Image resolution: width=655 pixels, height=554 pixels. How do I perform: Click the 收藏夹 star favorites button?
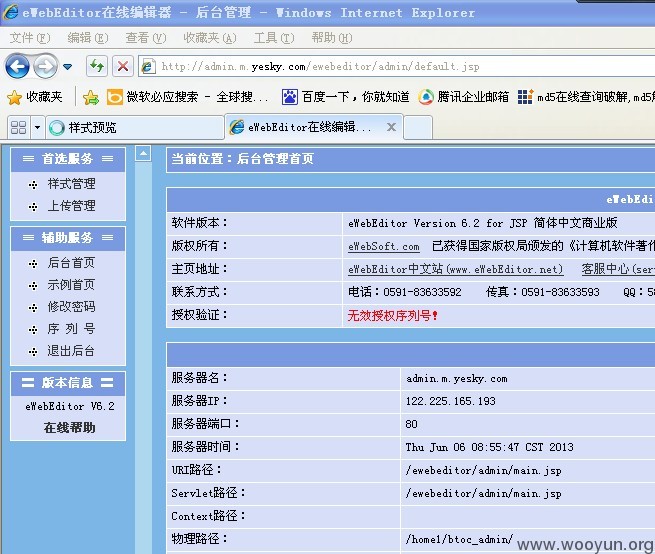35,97
